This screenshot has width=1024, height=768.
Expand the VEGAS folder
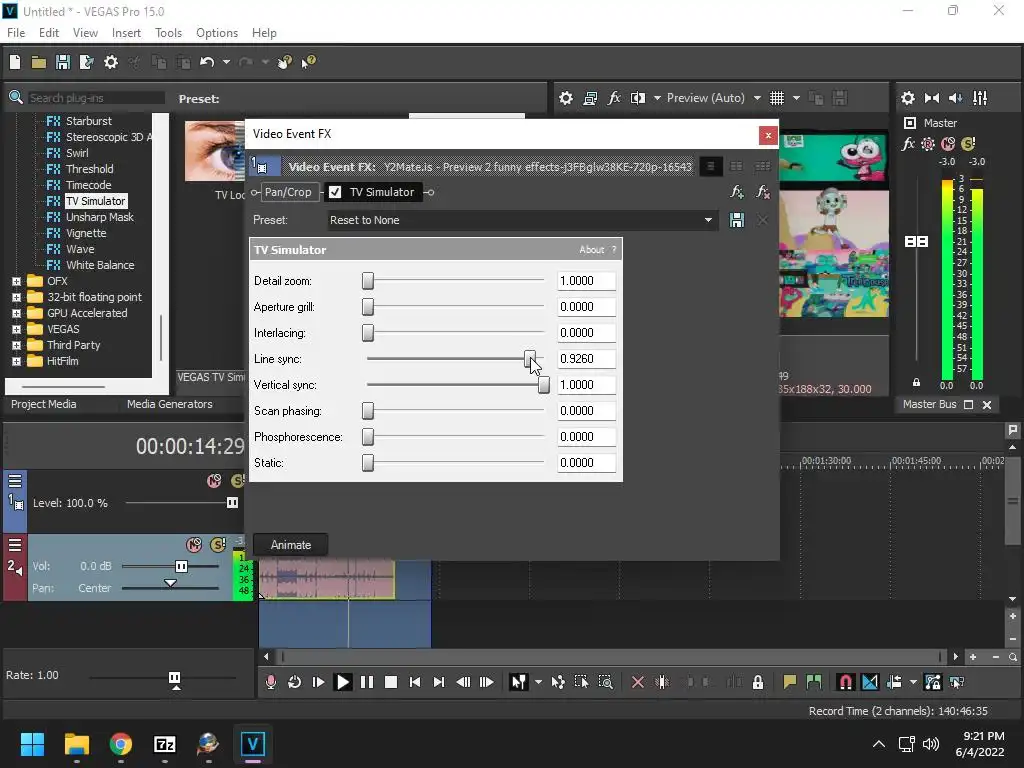[16, 330]
